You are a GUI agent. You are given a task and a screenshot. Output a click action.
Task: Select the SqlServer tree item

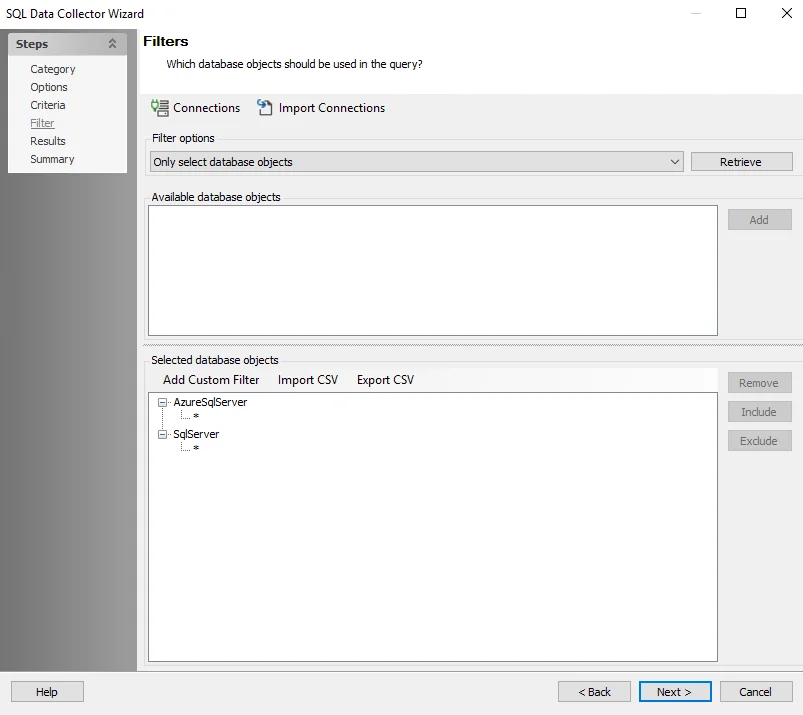coord(196,434)
